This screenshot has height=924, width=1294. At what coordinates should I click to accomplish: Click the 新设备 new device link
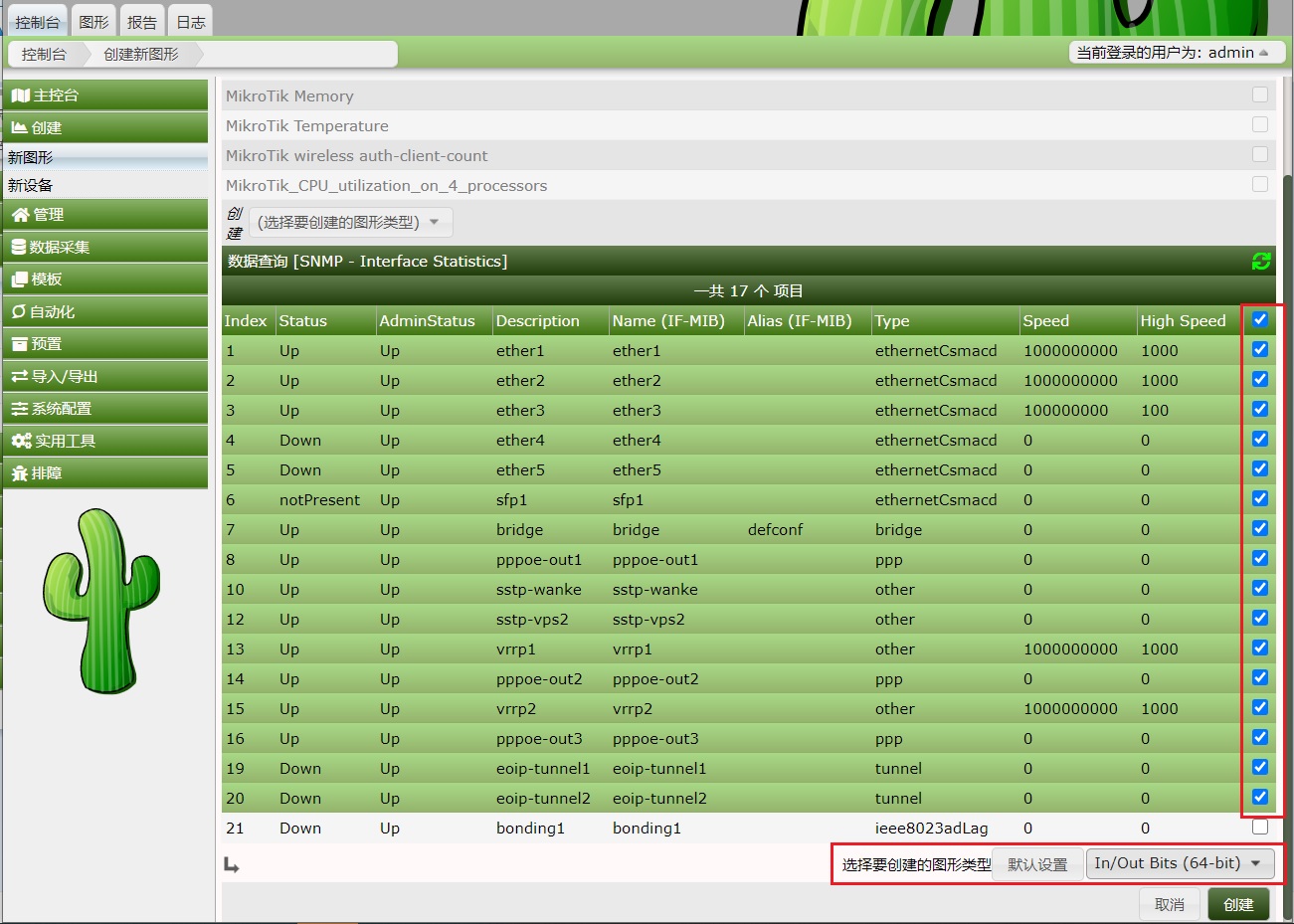point(31,186)
